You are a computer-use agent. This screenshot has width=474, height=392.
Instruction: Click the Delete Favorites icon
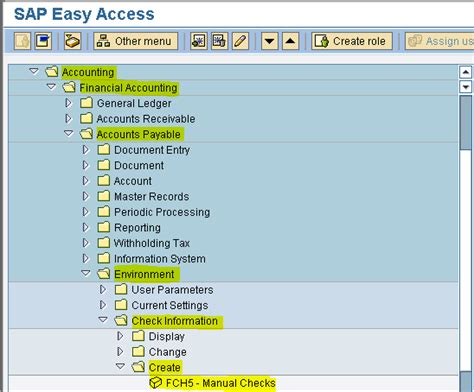point(219,41)
